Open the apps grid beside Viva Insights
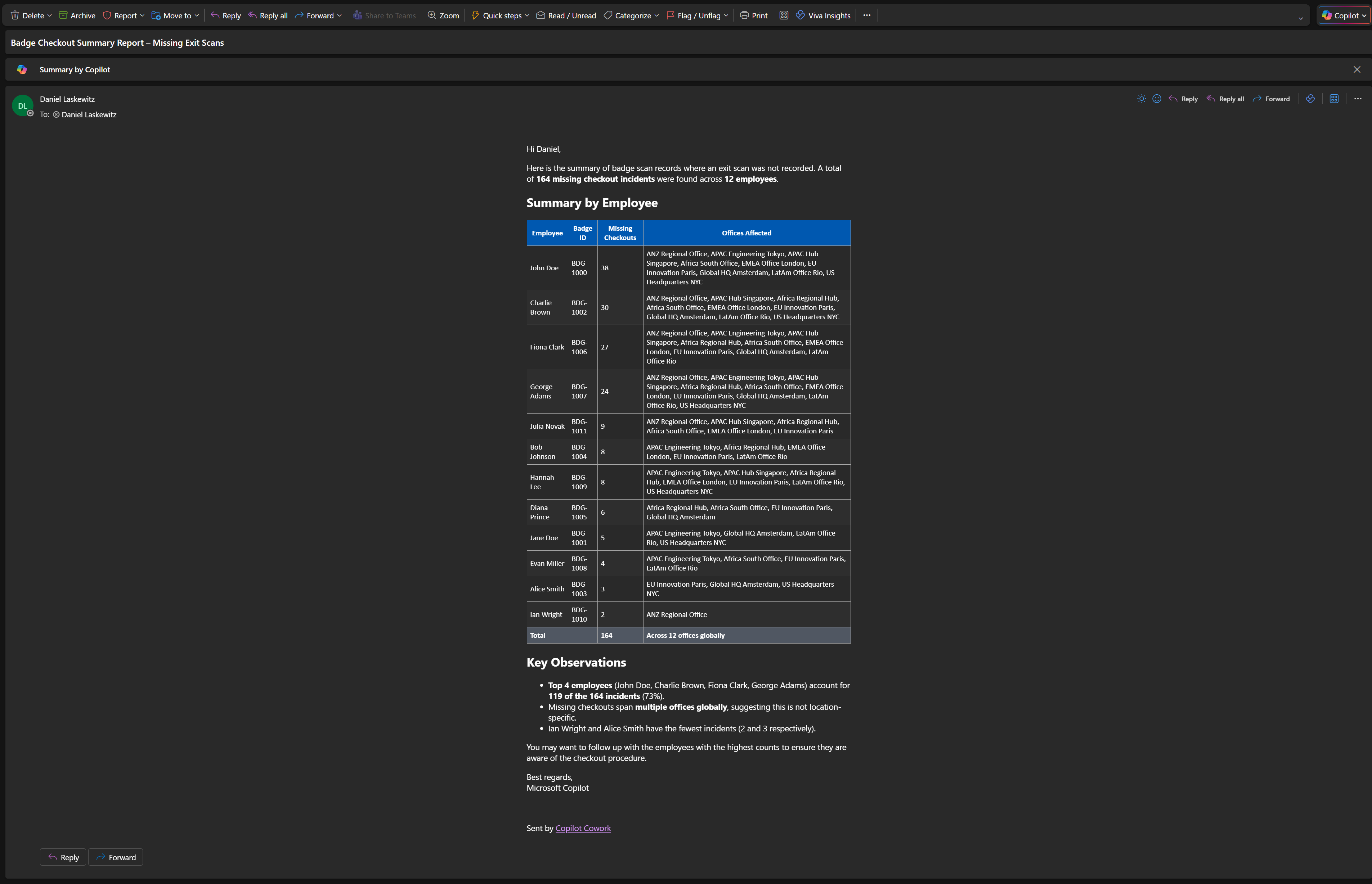Screen dimensions: 1372x884 click(x=783, y=15)
